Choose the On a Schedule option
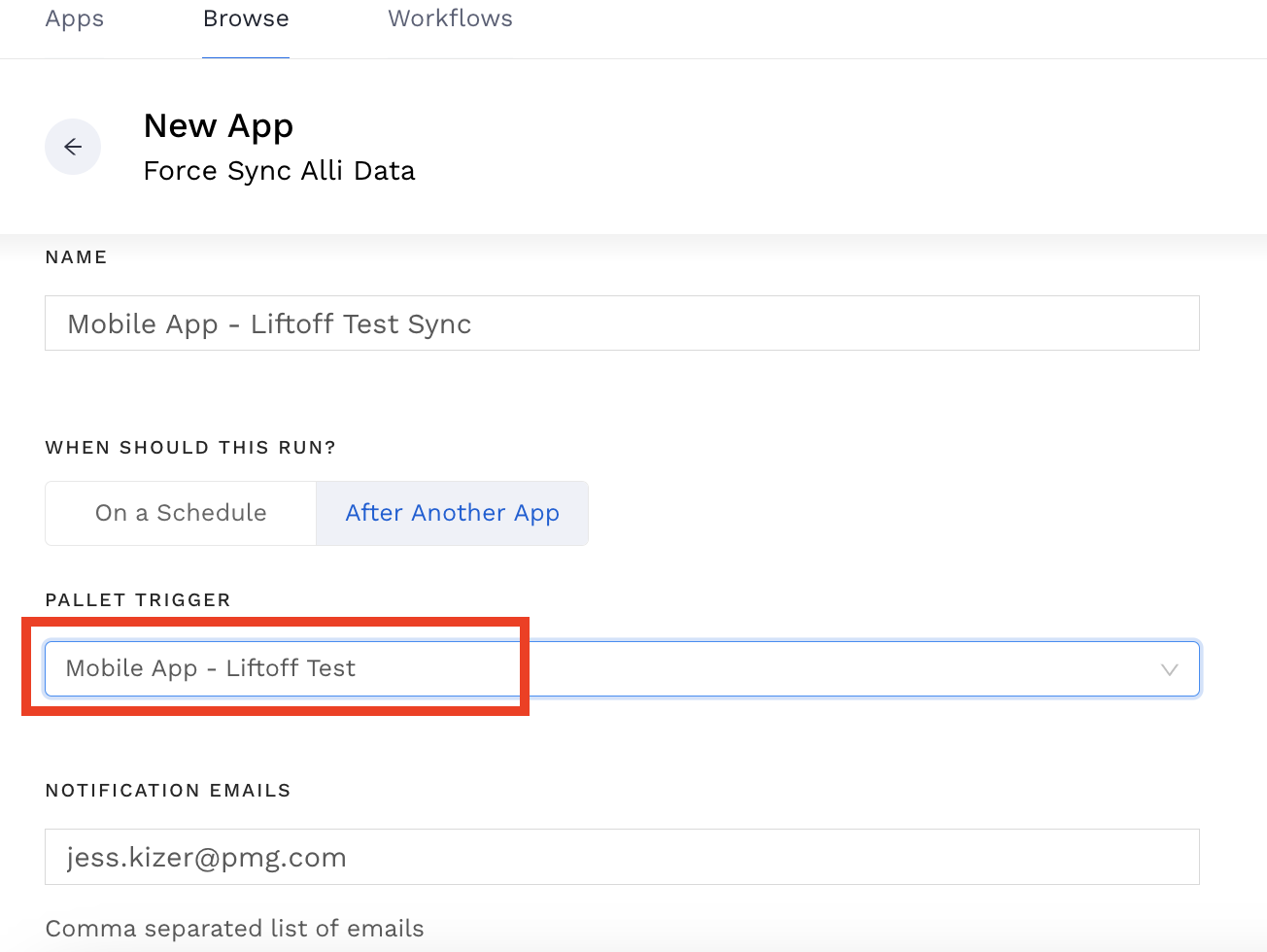Screen dimensions: 1267x952 pos(181,513)
